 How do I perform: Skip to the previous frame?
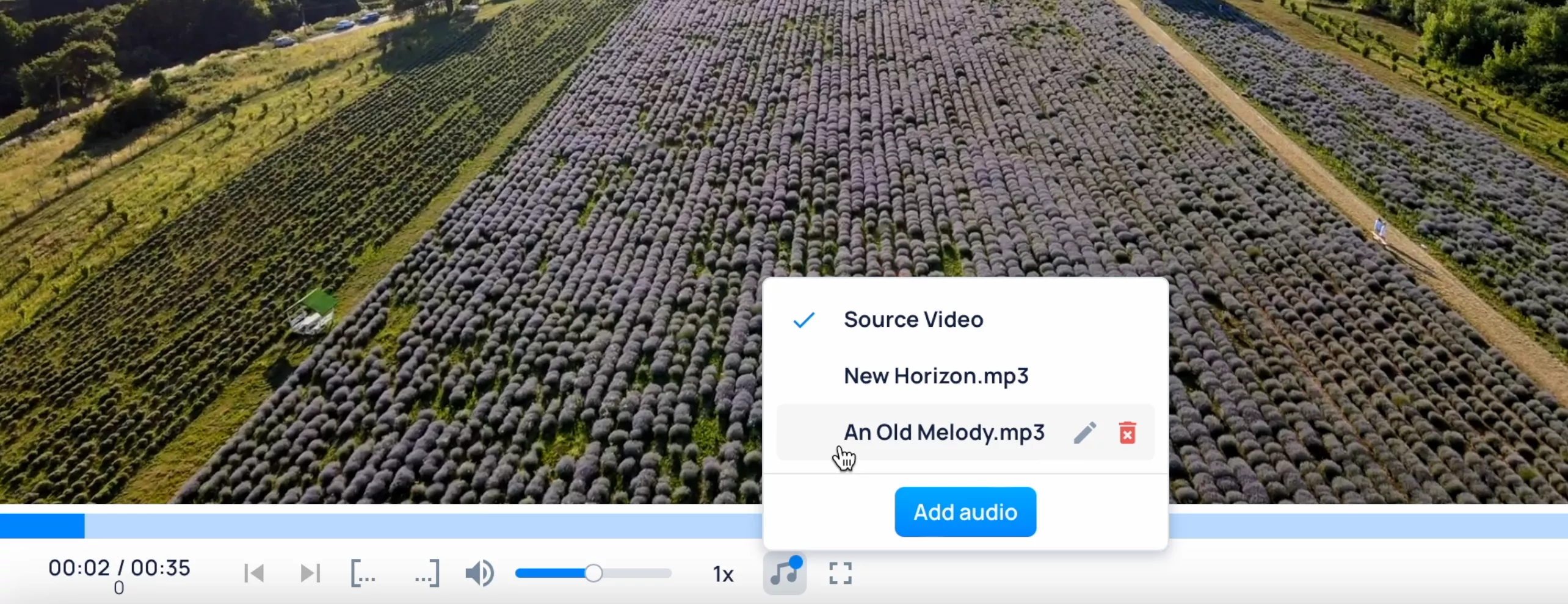tap(253, 572)
